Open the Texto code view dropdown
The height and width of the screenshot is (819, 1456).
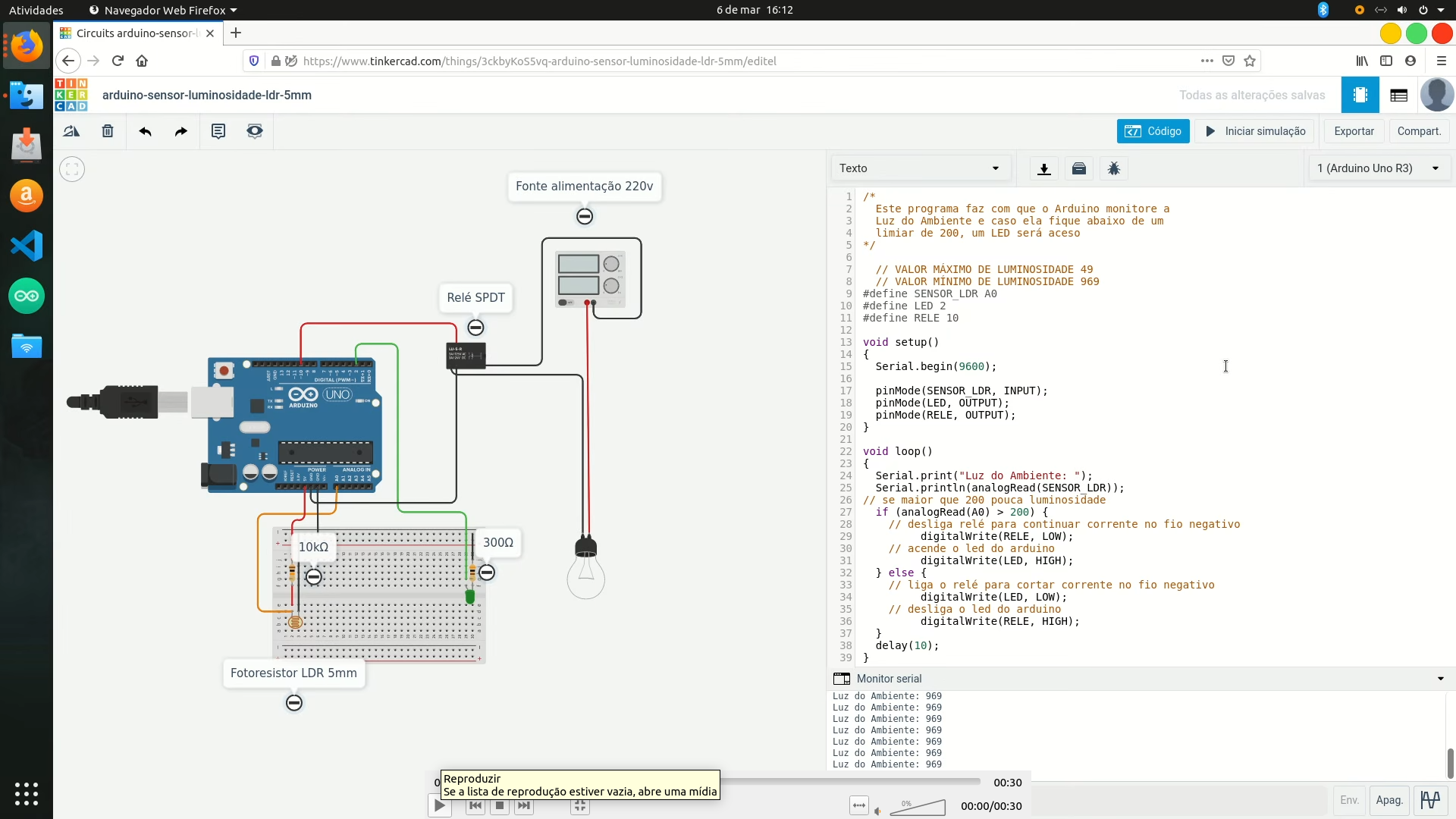pos(920,168)
